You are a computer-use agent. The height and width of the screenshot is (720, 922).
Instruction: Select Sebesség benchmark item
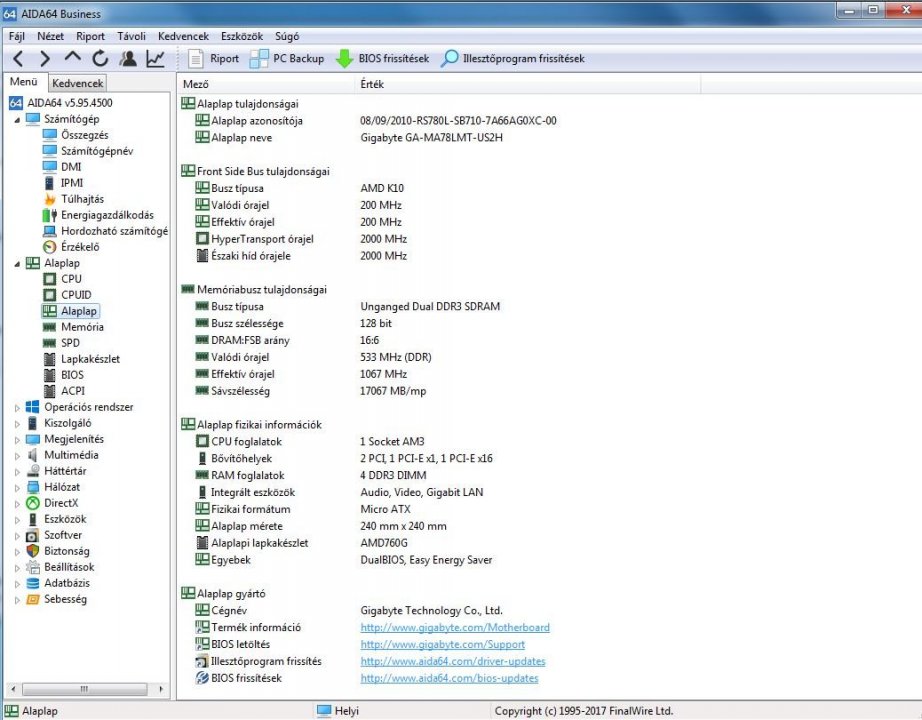pos(56,599)
